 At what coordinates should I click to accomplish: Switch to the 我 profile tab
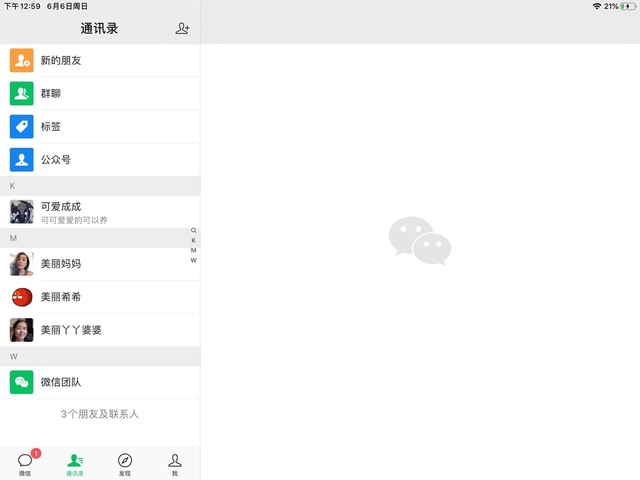[x=175, y=463]
